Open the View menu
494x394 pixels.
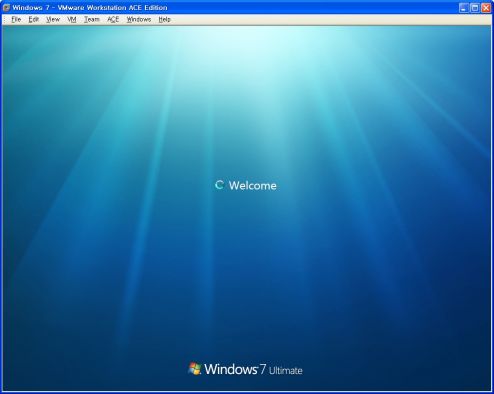coord(53,20)
